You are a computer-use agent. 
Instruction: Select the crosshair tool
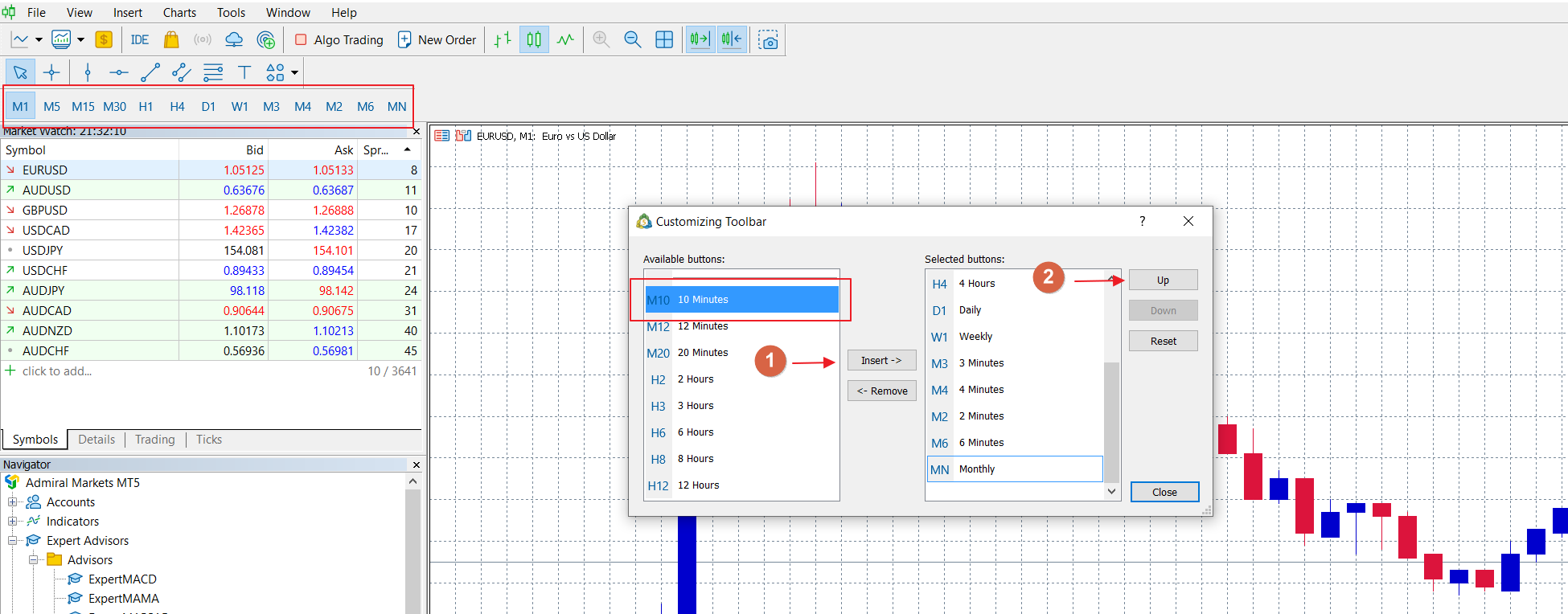tap(51, 72)
